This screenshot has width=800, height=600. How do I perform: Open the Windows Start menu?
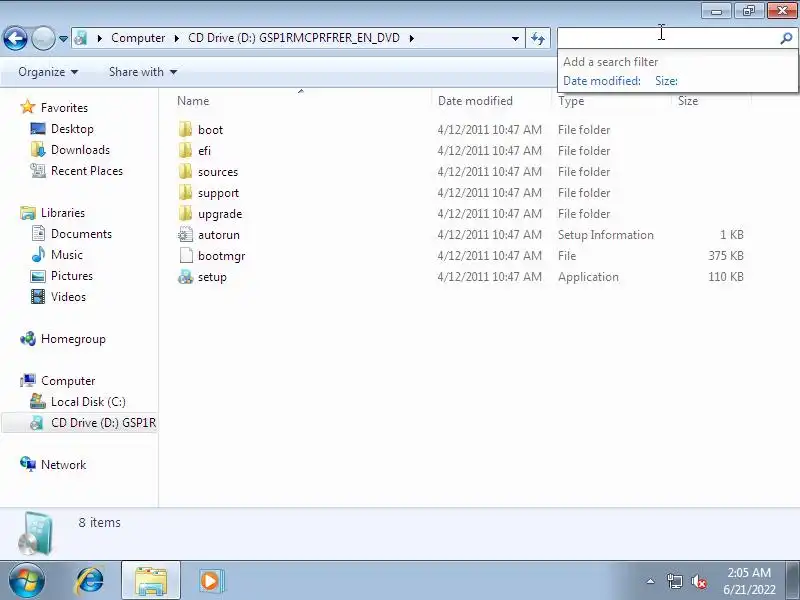(x=26, y=581)
